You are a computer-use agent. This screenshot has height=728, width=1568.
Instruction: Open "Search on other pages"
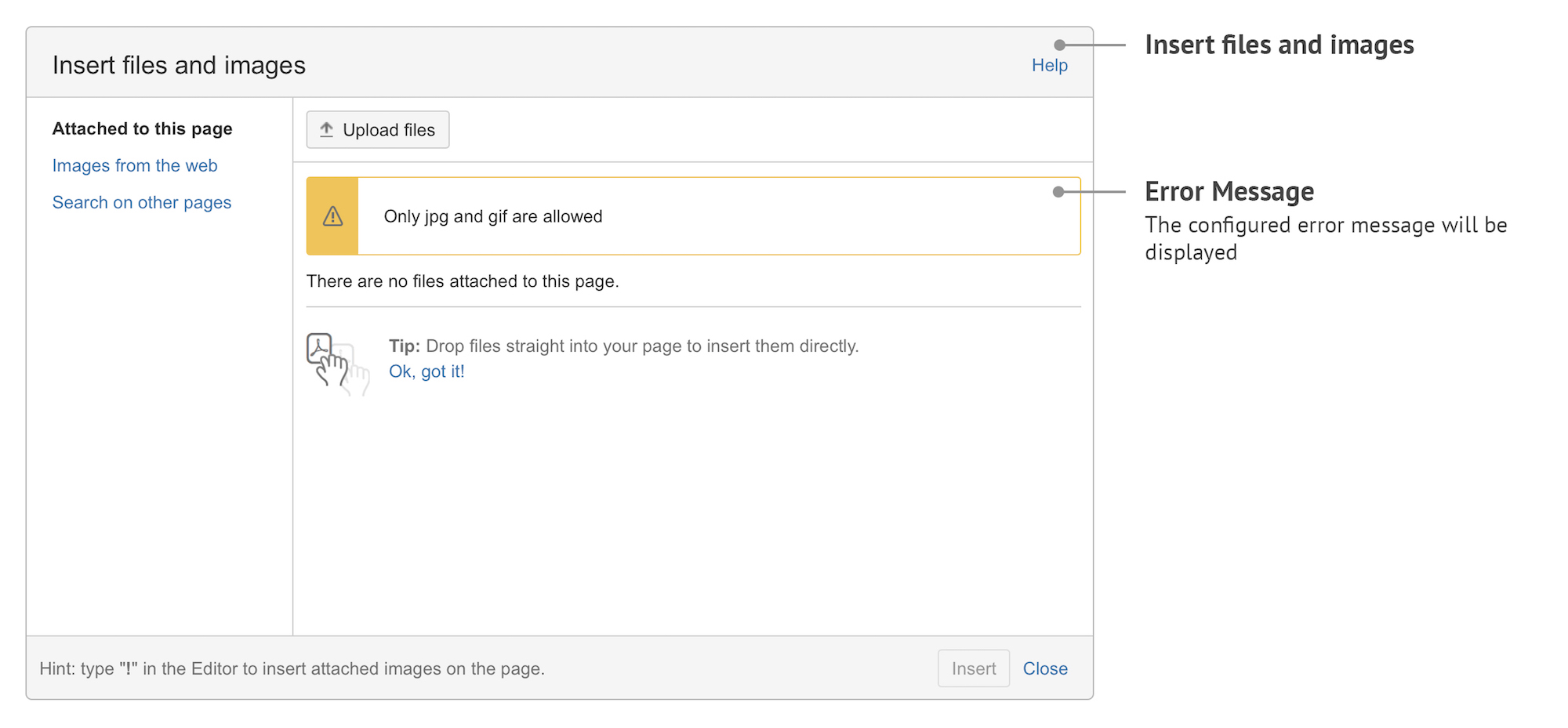click(142, 202)
